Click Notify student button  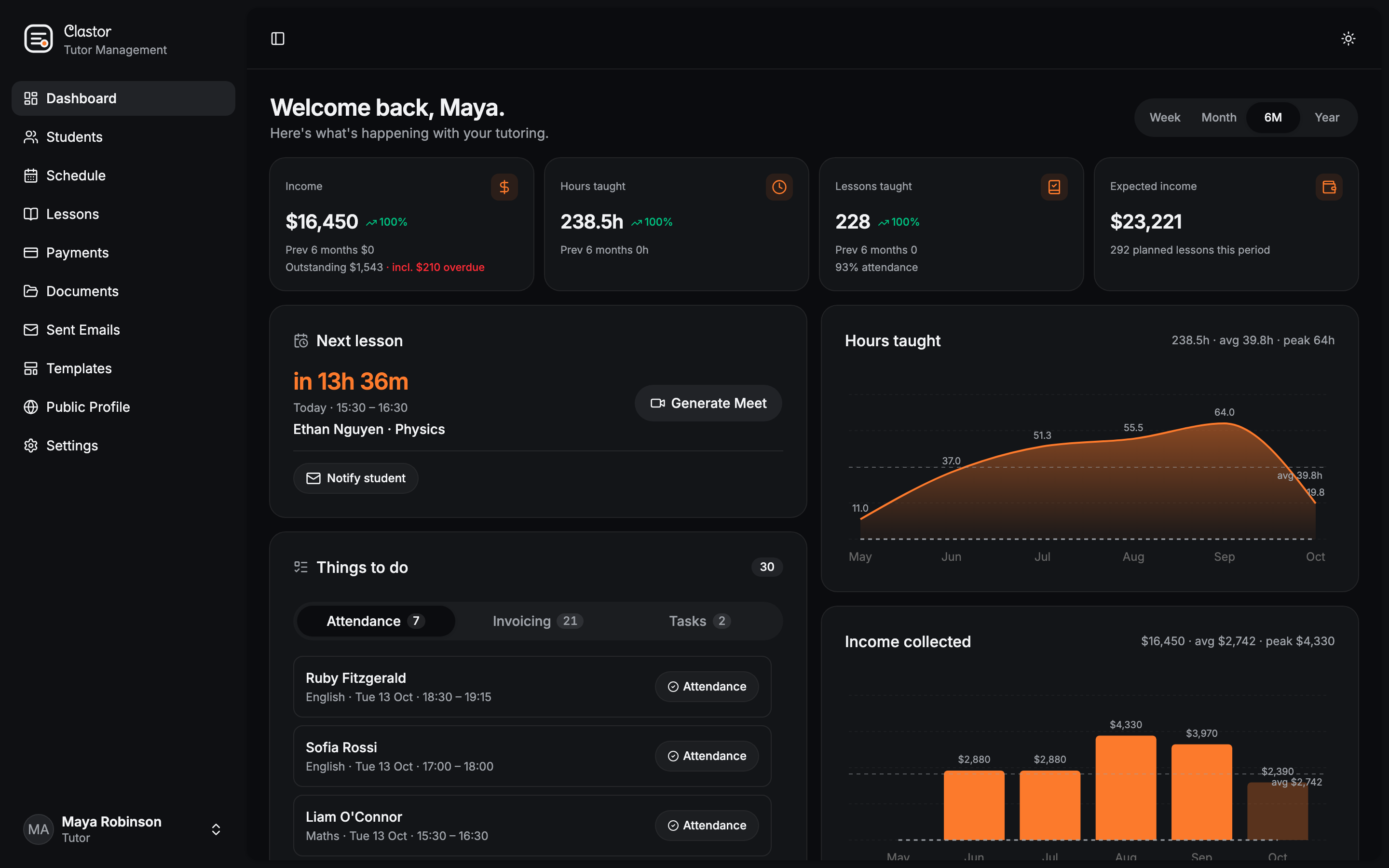point(356,478)
